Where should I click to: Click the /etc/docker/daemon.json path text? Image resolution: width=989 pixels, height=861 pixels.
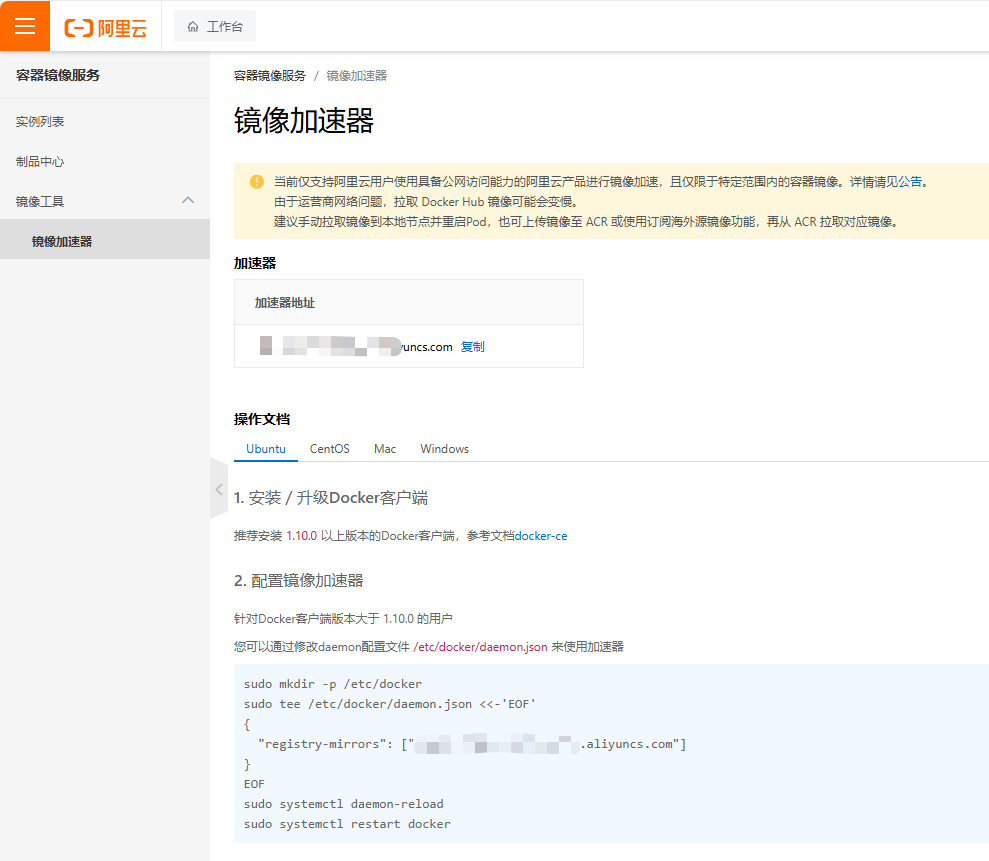point(480,647)
